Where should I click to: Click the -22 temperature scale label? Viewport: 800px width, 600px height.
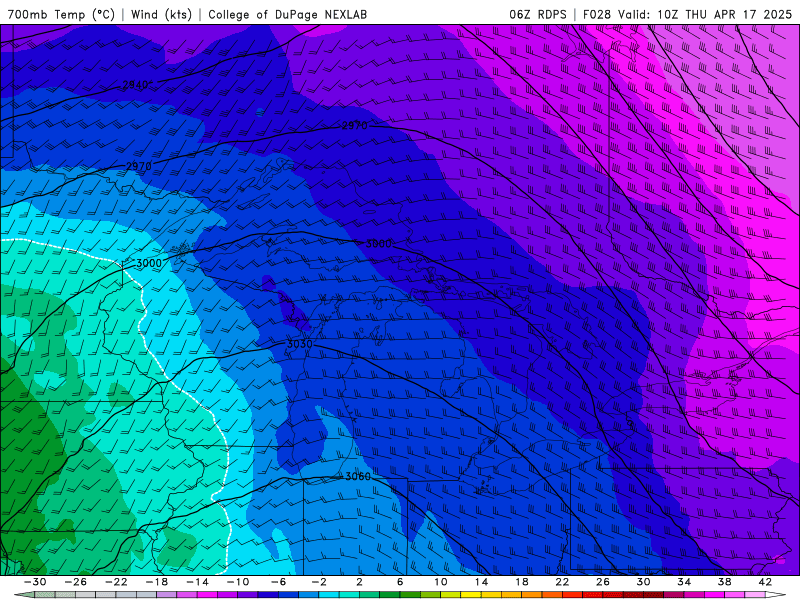(x=116, y=582)
